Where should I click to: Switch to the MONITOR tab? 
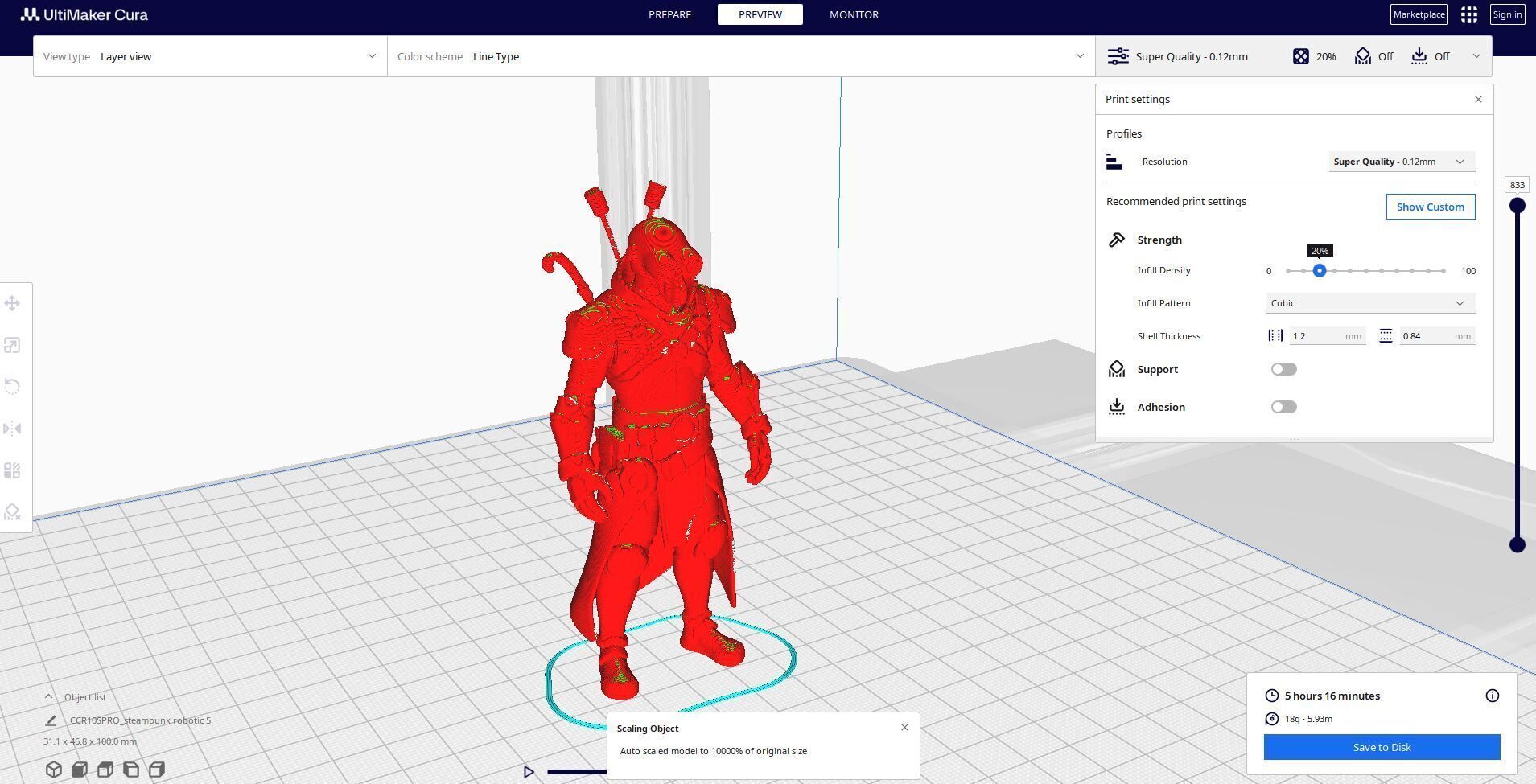tap(854, 14)
